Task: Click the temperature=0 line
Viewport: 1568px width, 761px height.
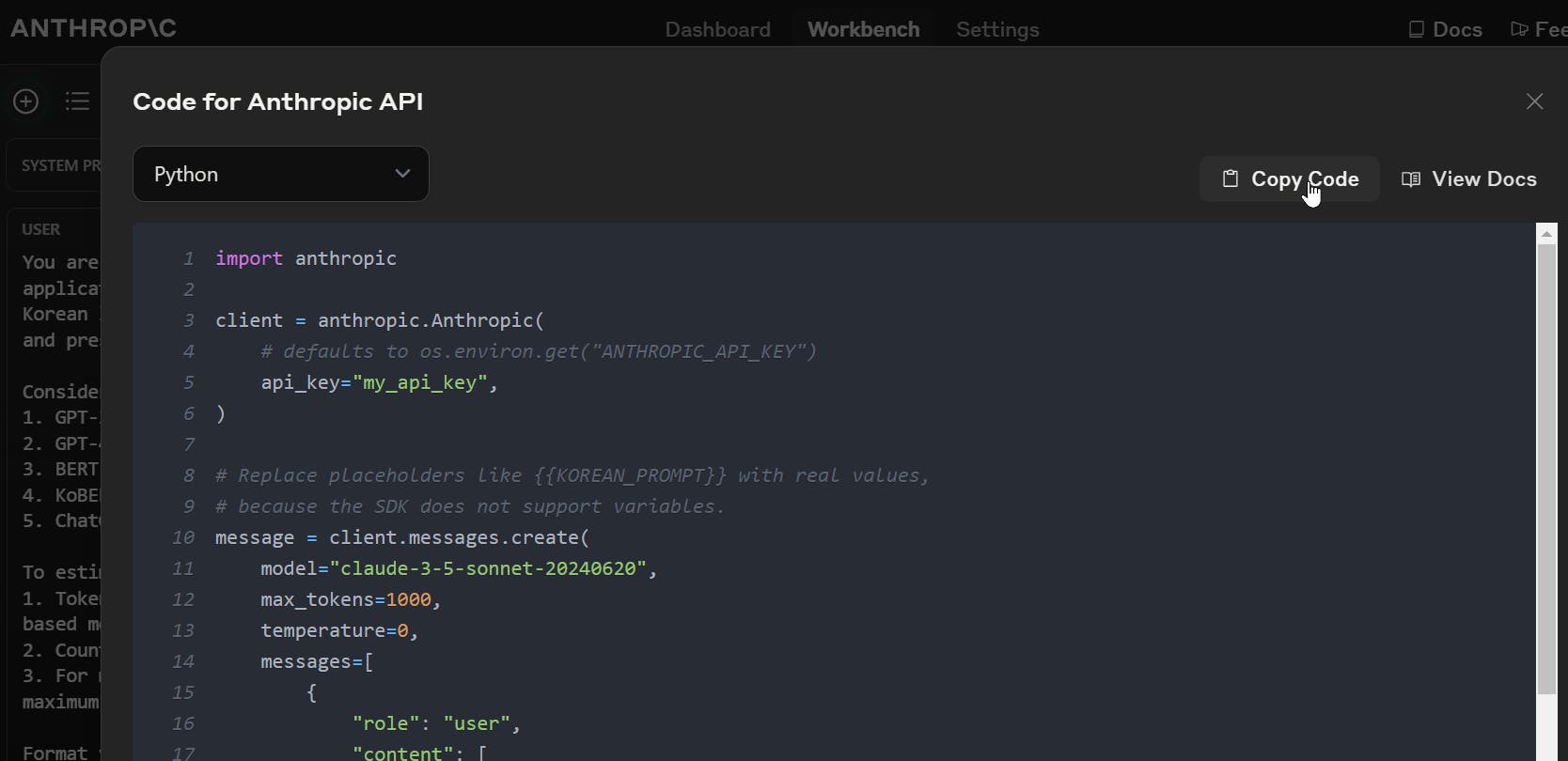Action: click(339, 630)
